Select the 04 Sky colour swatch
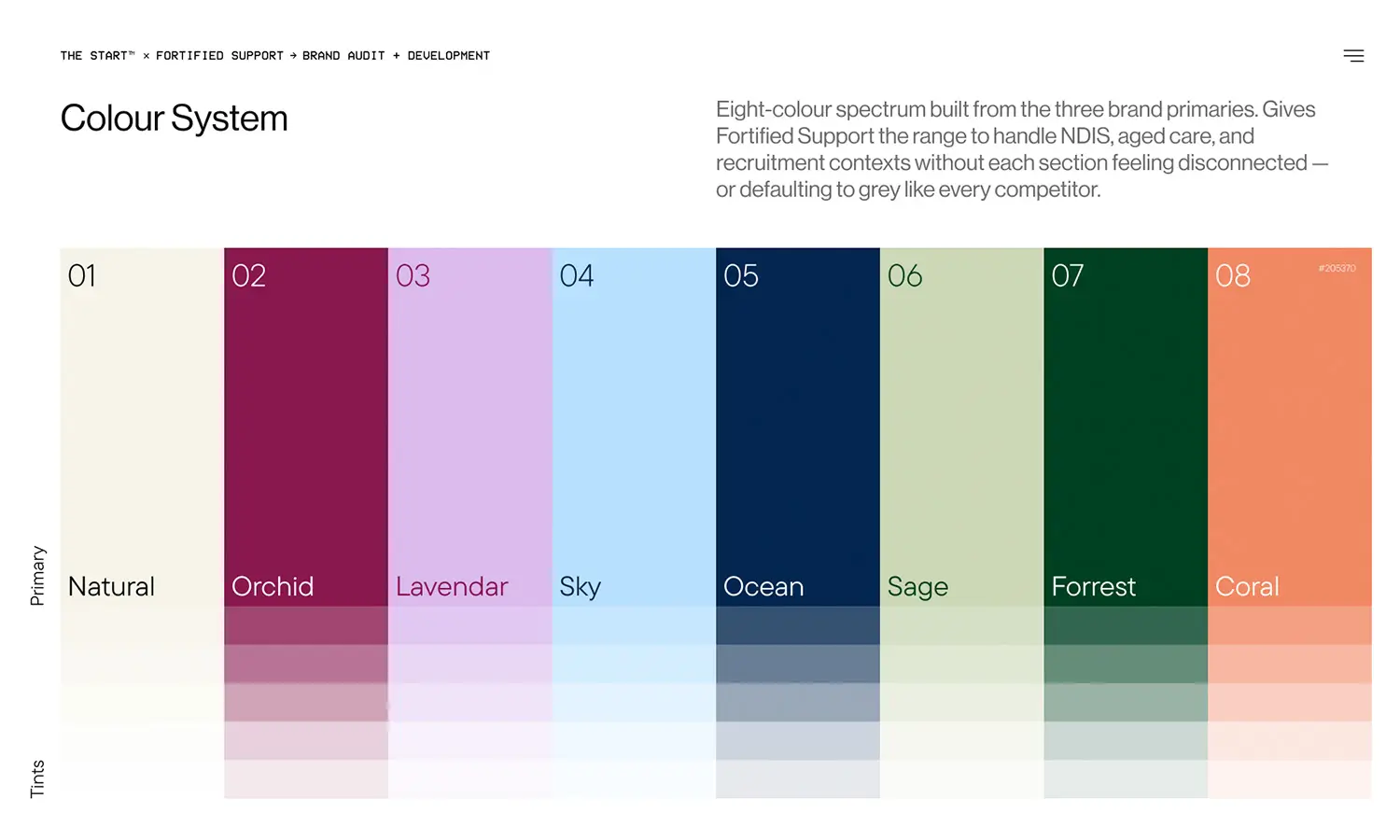The height and width of the screenshot is (840, 1400). pyautogui.click(x=634, y=427)
